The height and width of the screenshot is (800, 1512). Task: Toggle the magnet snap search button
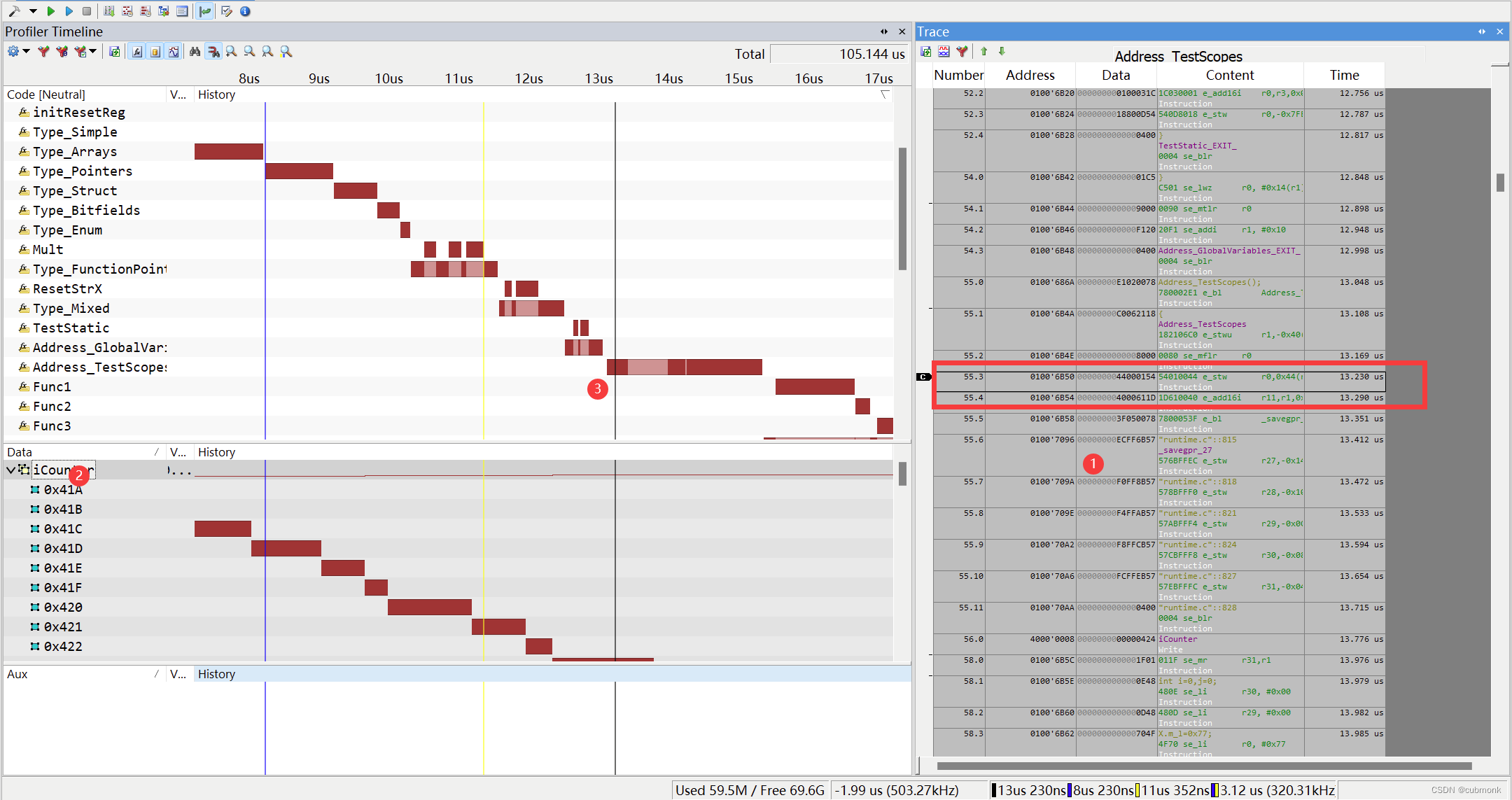pos(213,51)
